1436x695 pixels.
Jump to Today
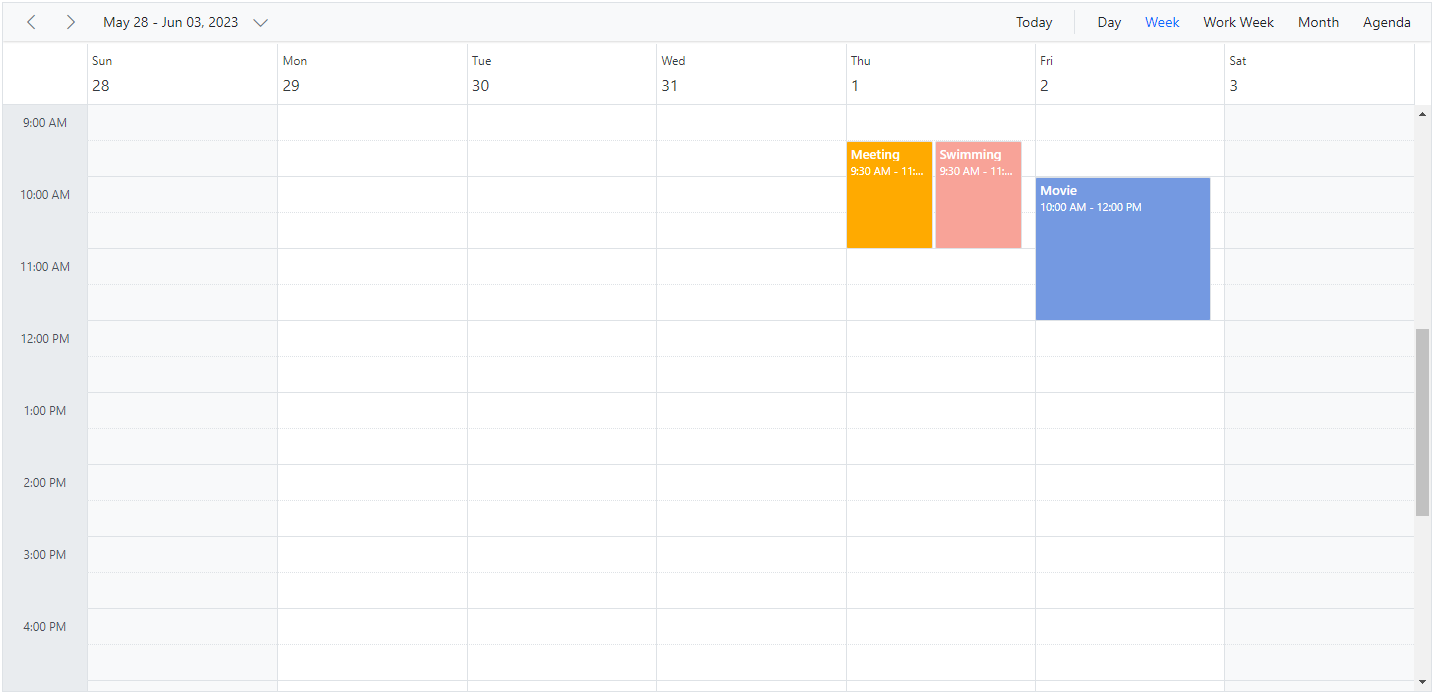point(1034,22)
